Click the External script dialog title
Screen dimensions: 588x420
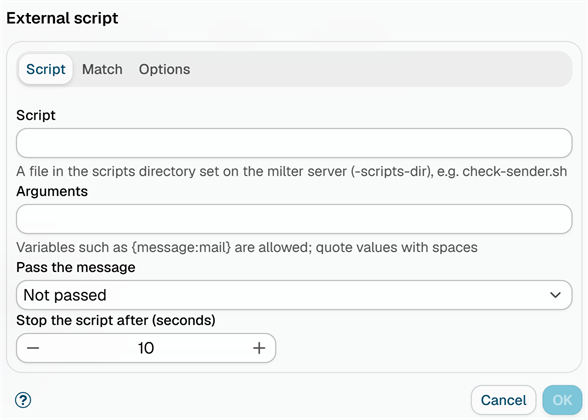click(62, 18)
